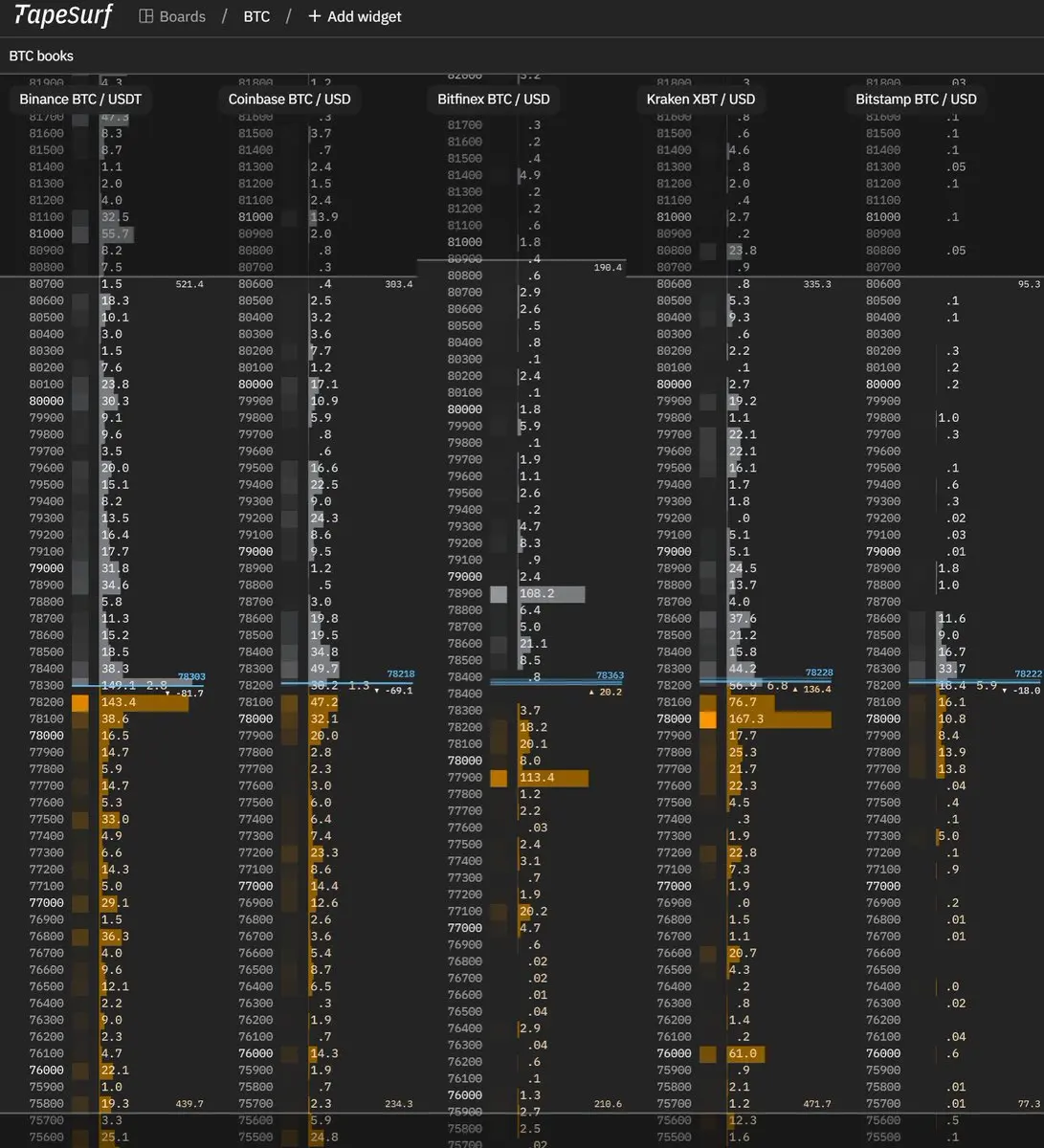1044x1148 pixels.
Task: Click Bitfinex ask total 190.4
Action: coord(608,267)
